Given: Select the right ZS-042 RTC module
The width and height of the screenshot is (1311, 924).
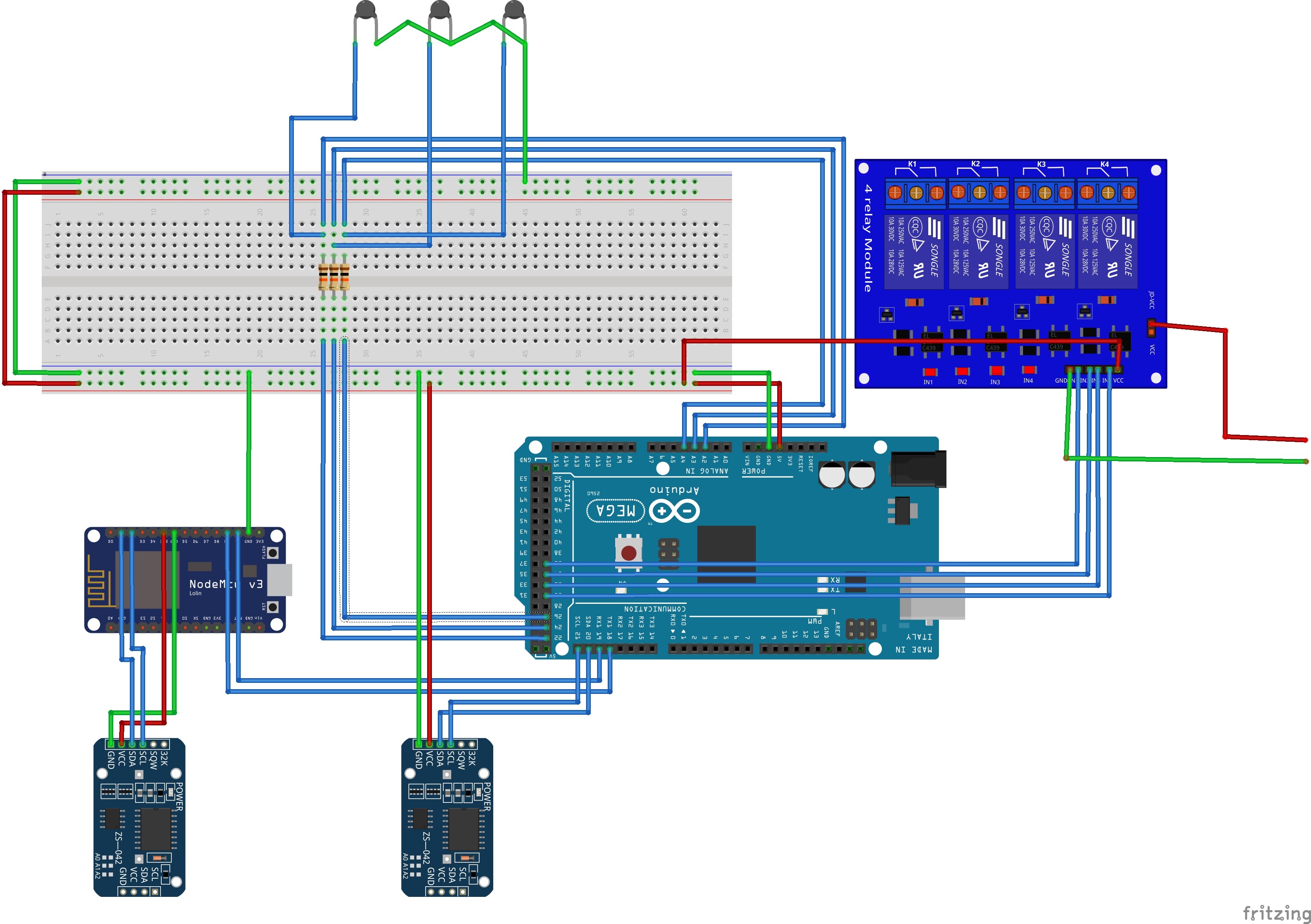Looking at the screenshot, I should (x=447, y=817).
